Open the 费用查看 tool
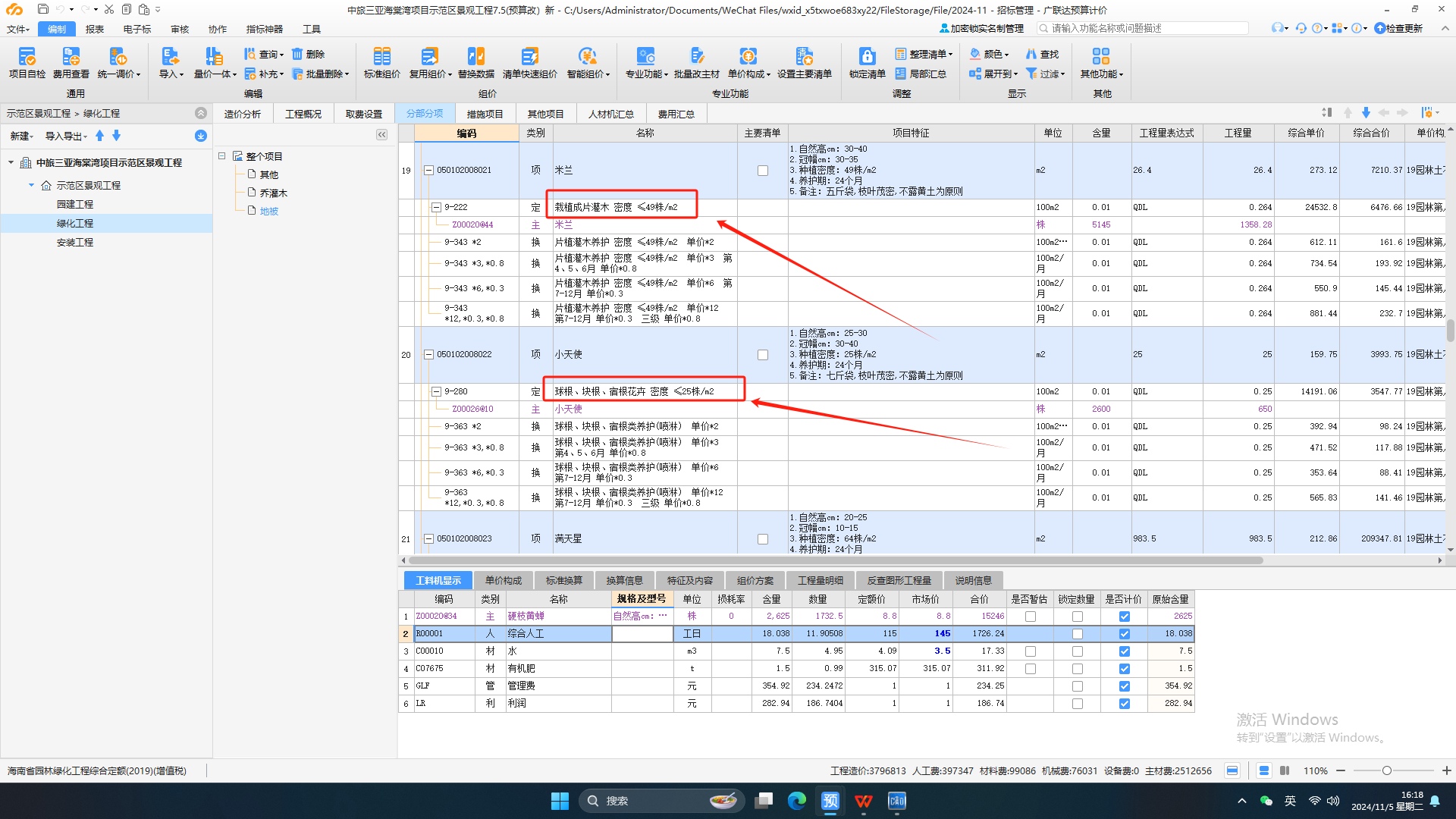The image size is (1456, 819). [71, 62]
